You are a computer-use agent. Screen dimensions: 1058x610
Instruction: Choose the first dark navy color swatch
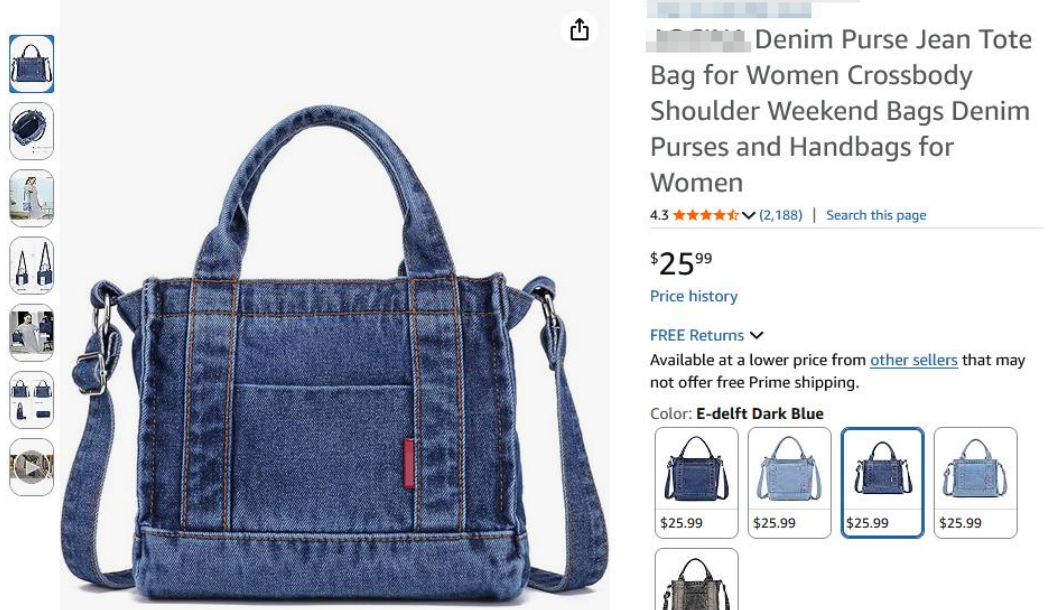696,482
